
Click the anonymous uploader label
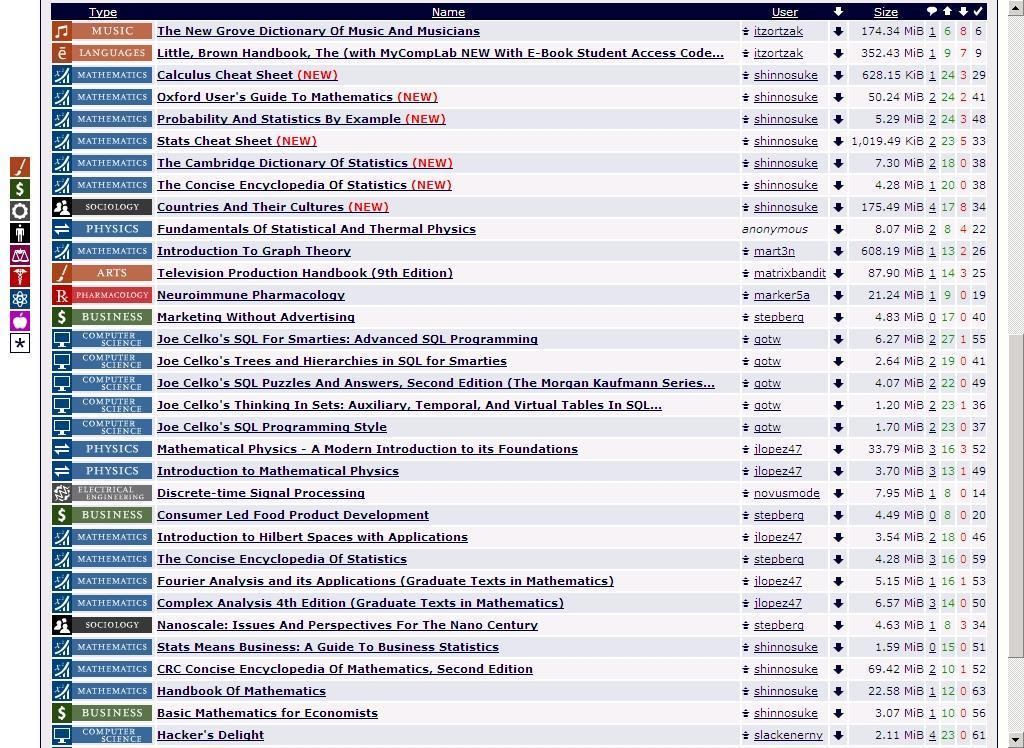[x=775, y=229]
